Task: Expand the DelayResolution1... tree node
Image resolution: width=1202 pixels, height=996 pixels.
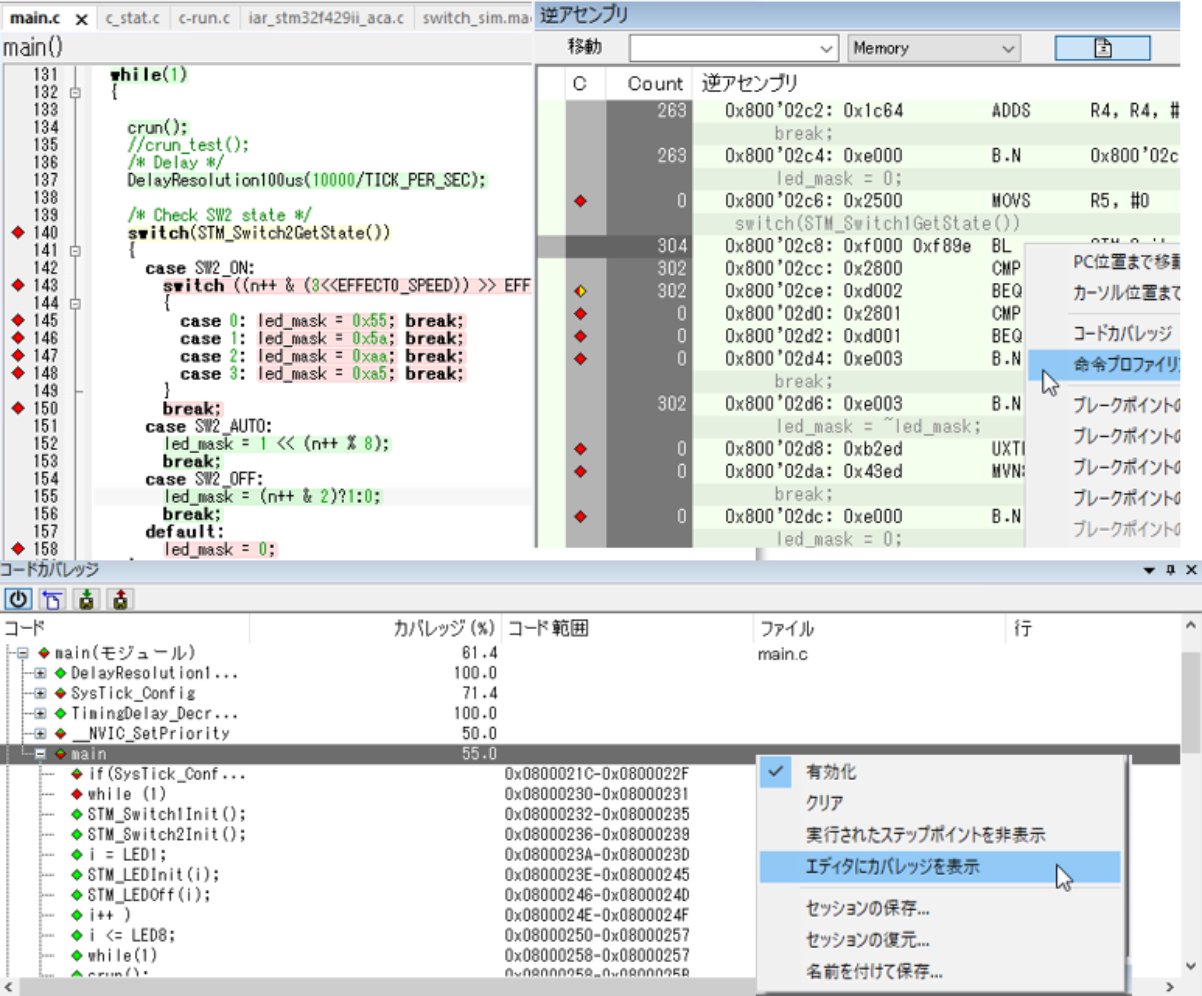Action: (x=40, y=673)
